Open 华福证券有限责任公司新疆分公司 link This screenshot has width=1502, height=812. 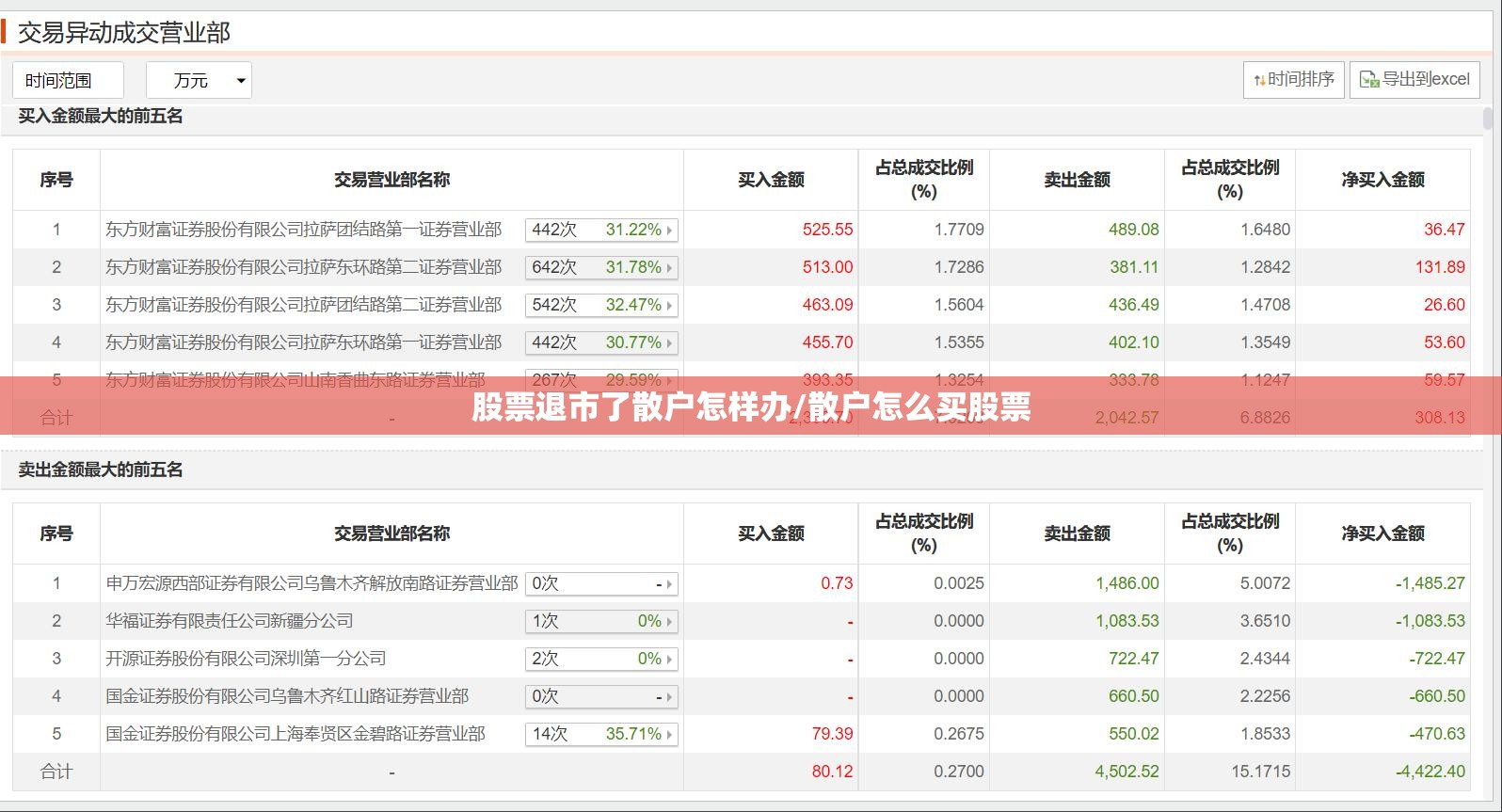[230, 621]
